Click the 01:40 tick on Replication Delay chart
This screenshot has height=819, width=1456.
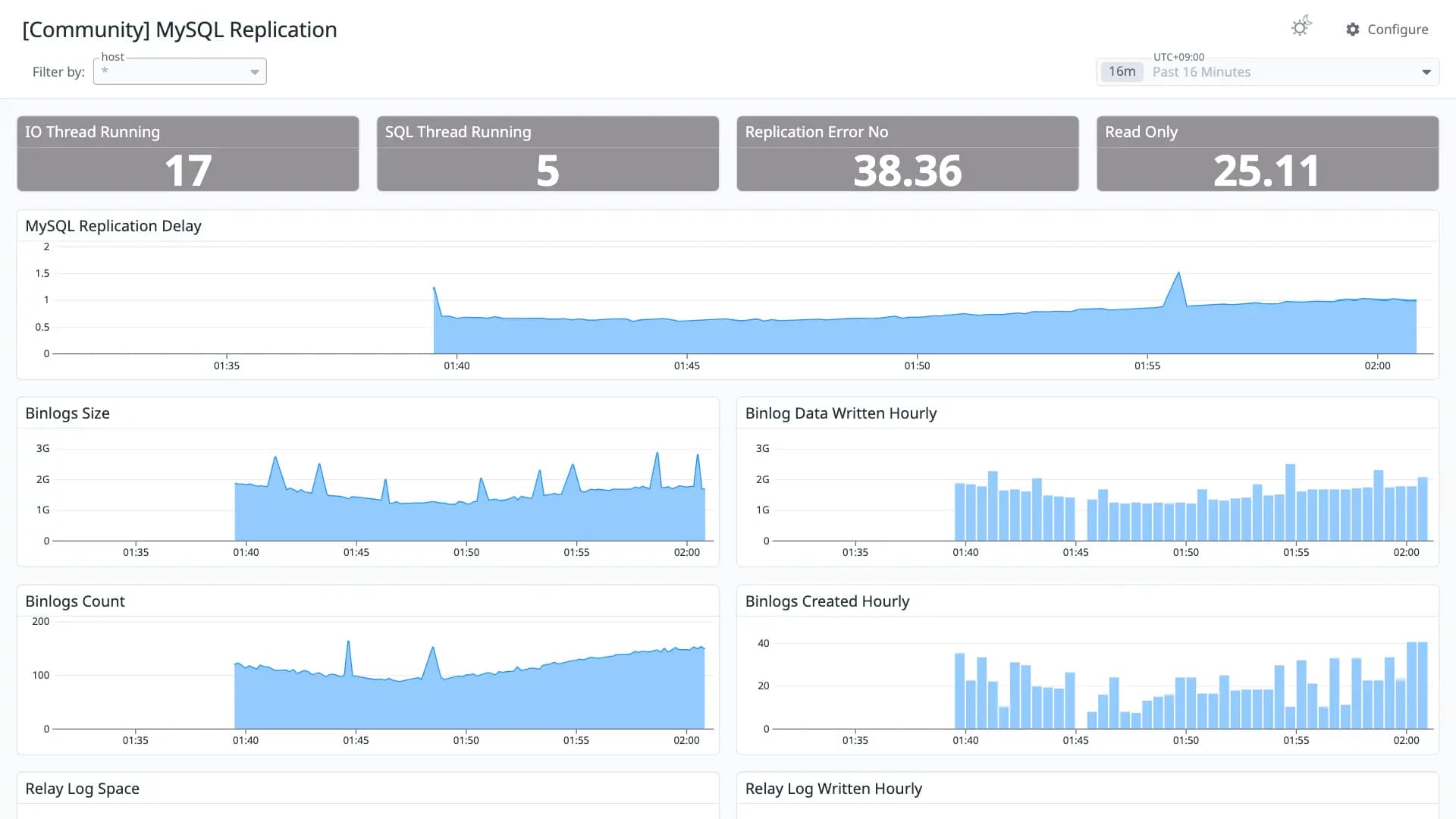point(457,366)
